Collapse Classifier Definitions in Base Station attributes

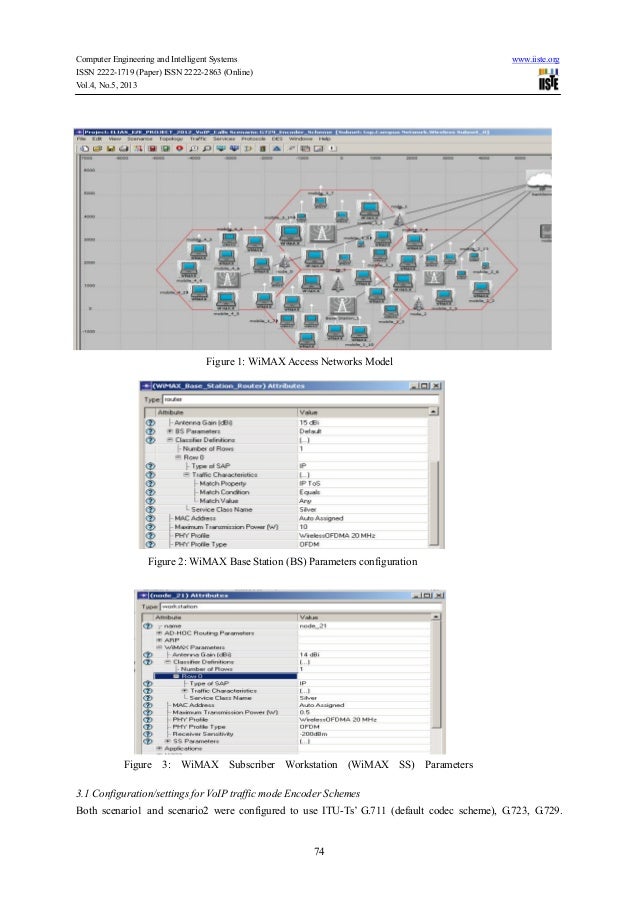click(170, 440)
